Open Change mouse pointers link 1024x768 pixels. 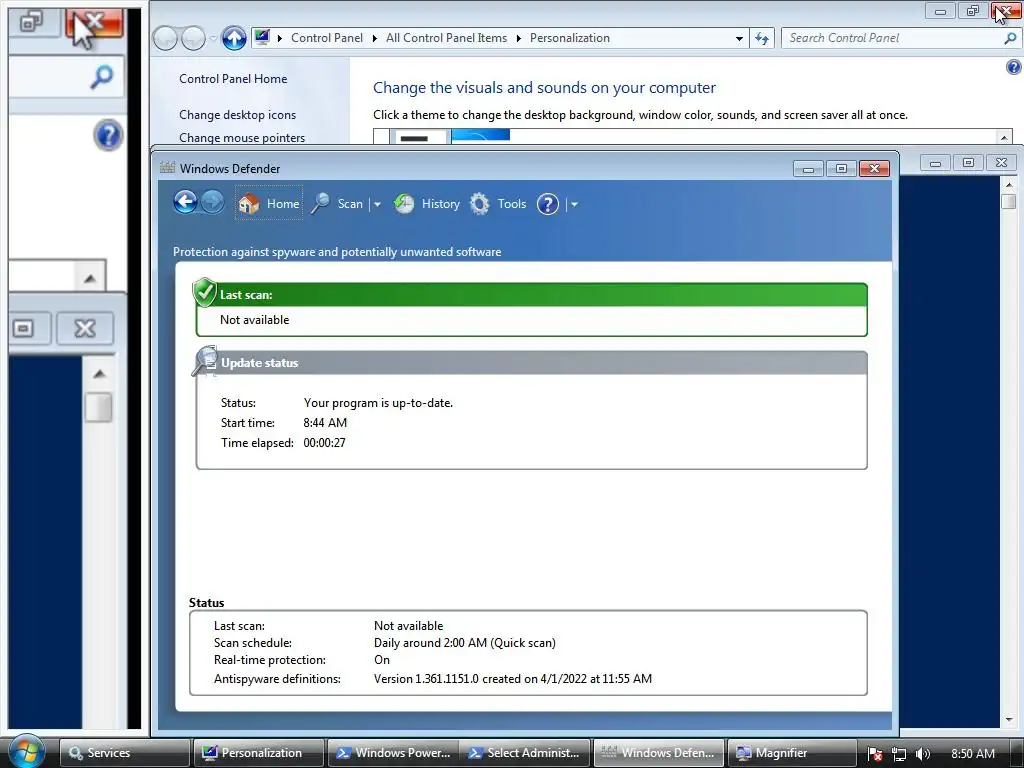pos(242,137)
